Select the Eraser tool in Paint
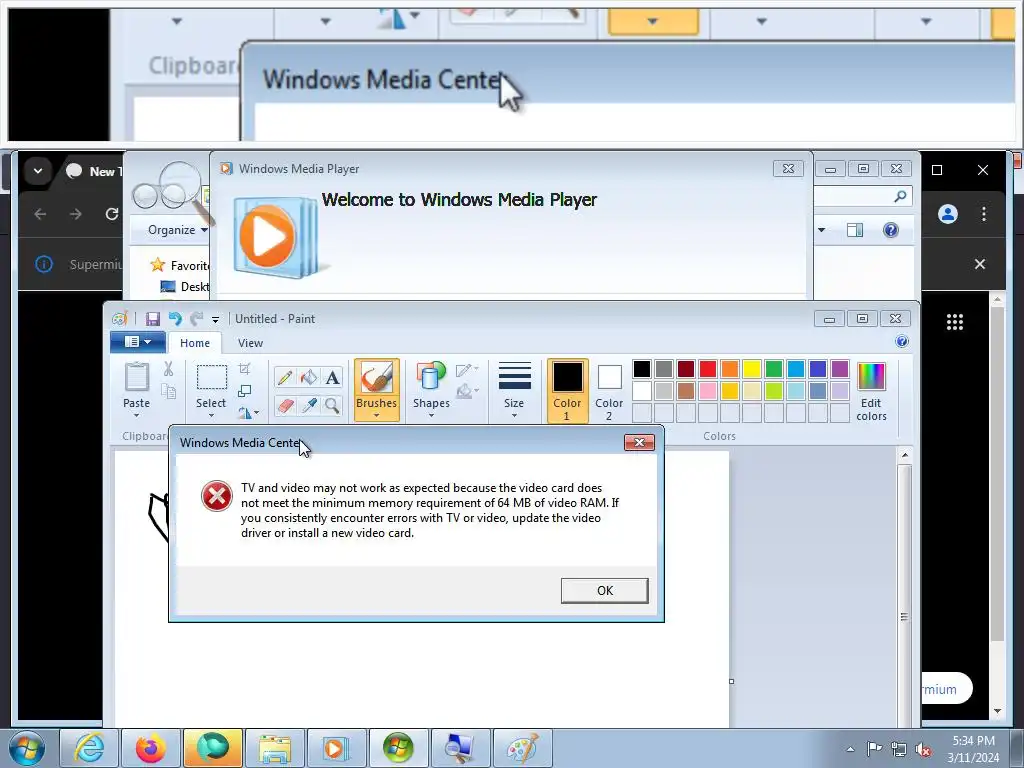1024x768 pixels. (284, 406)
